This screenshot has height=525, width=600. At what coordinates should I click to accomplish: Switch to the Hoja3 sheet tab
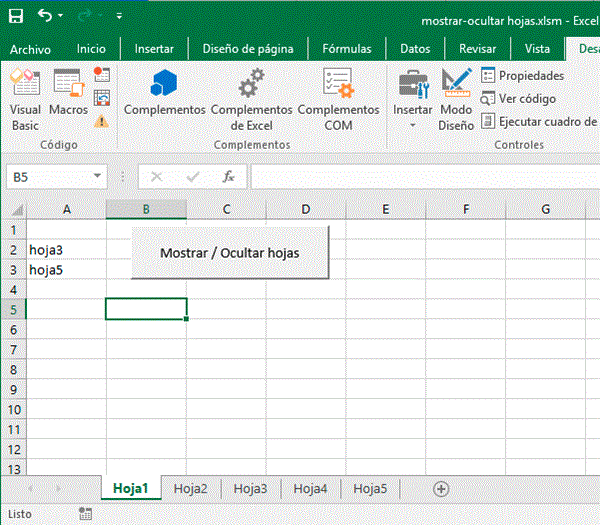tap(250, 489)
